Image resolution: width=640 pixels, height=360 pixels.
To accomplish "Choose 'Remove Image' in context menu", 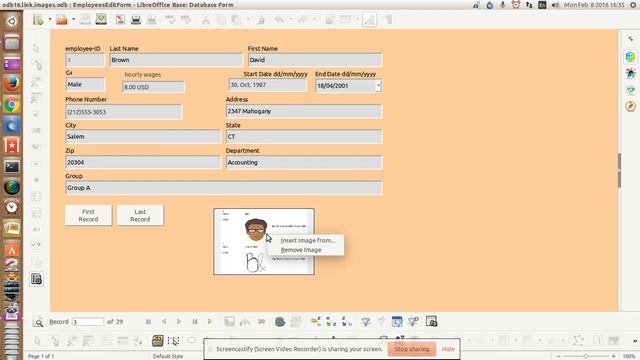I will coord(301,250).
